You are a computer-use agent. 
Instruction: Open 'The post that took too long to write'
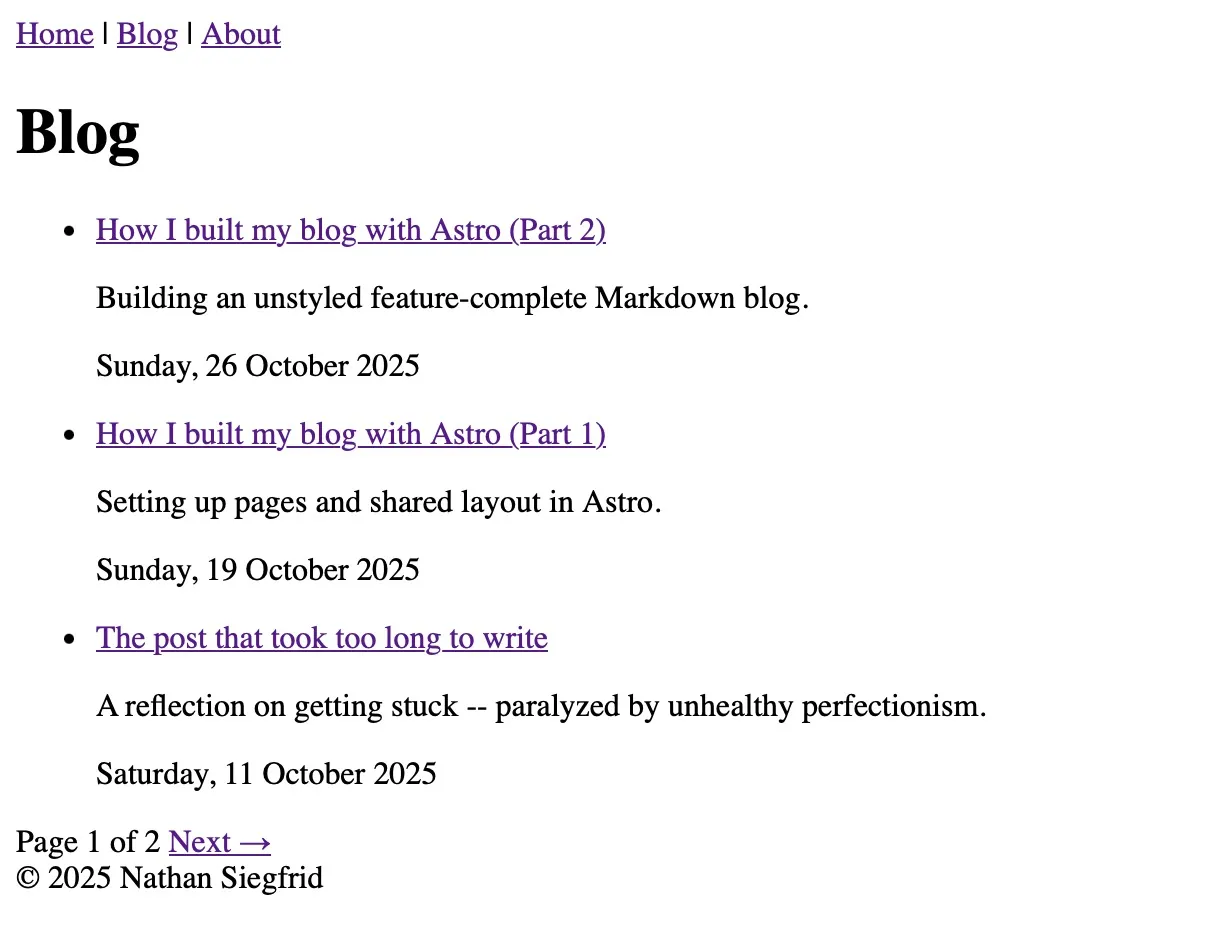[321, 638]
